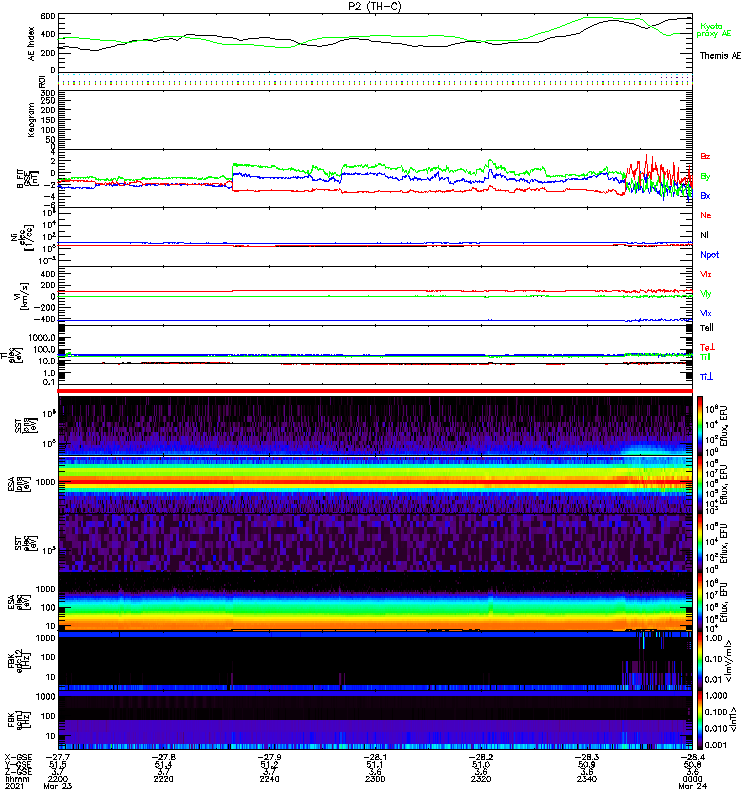Click the "B_FIT" magnetic field axis label

pos(29,178)
